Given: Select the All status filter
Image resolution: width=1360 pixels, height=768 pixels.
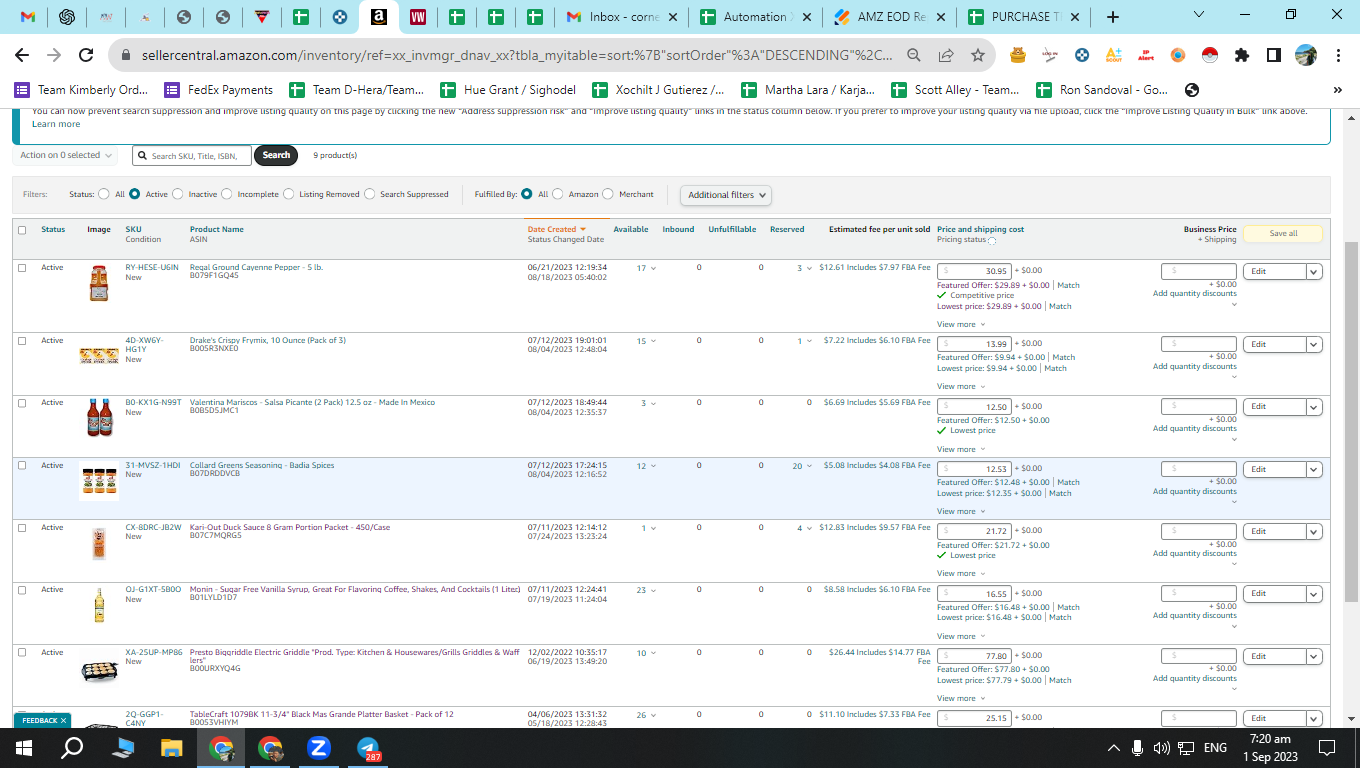Looking at the screenshot, I should [105, 194].
